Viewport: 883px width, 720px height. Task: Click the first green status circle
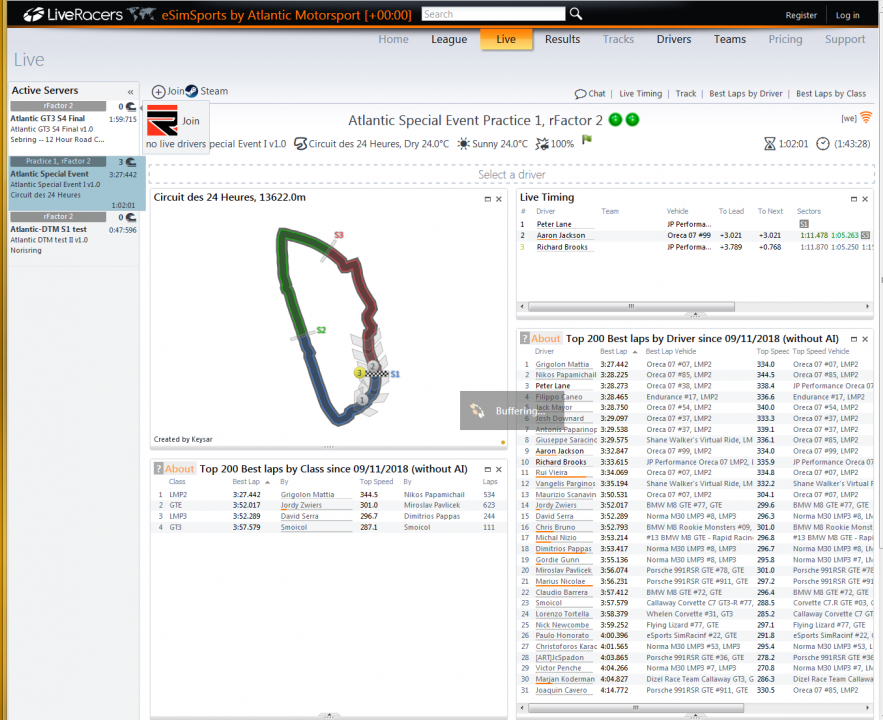(616, 119)
